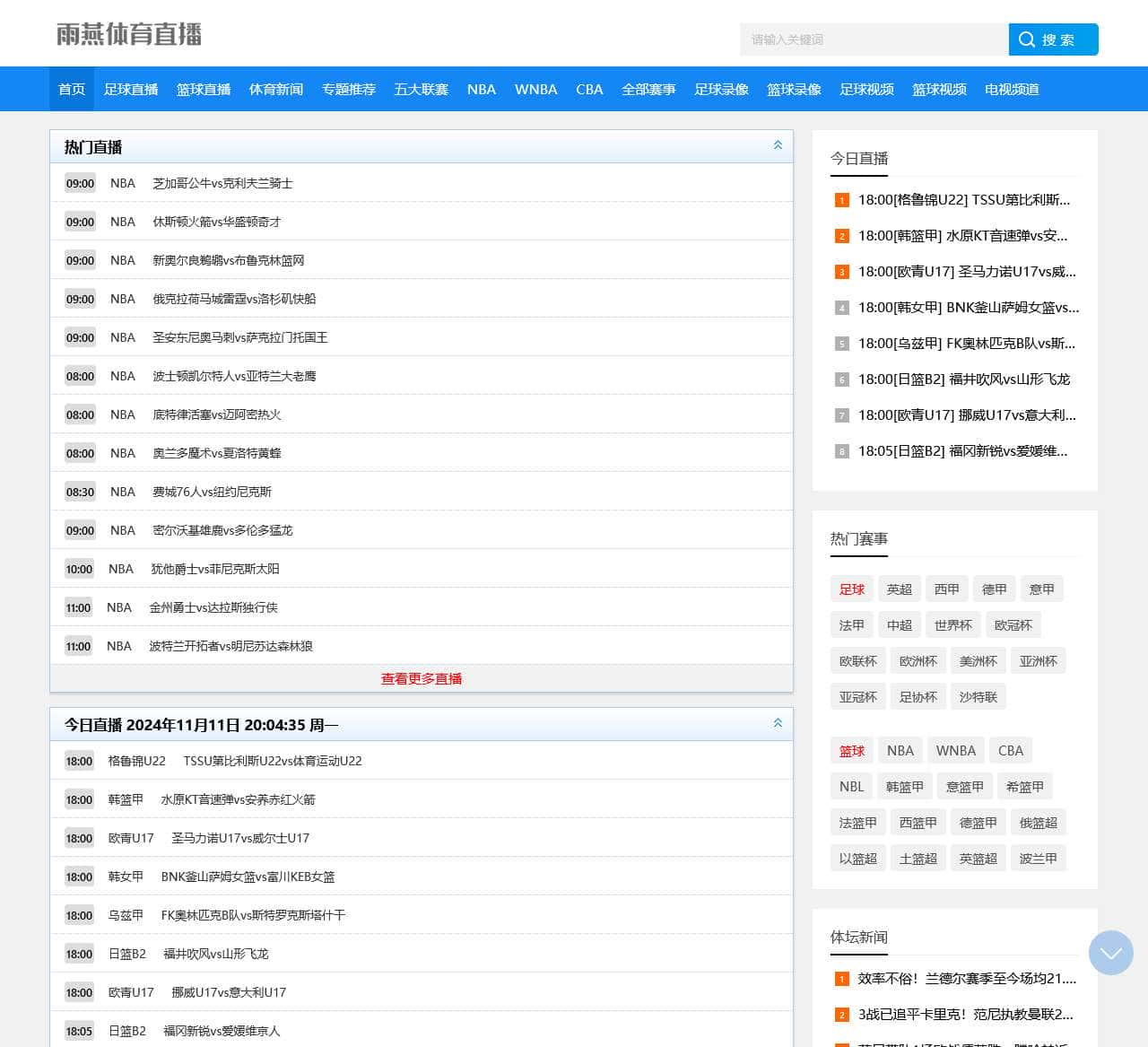The image size is (1148, 1047).
Task: Open the 金州勇士vs达拉斯独行侠 match link
Action: pyautogui.click(x=213, y=607)
